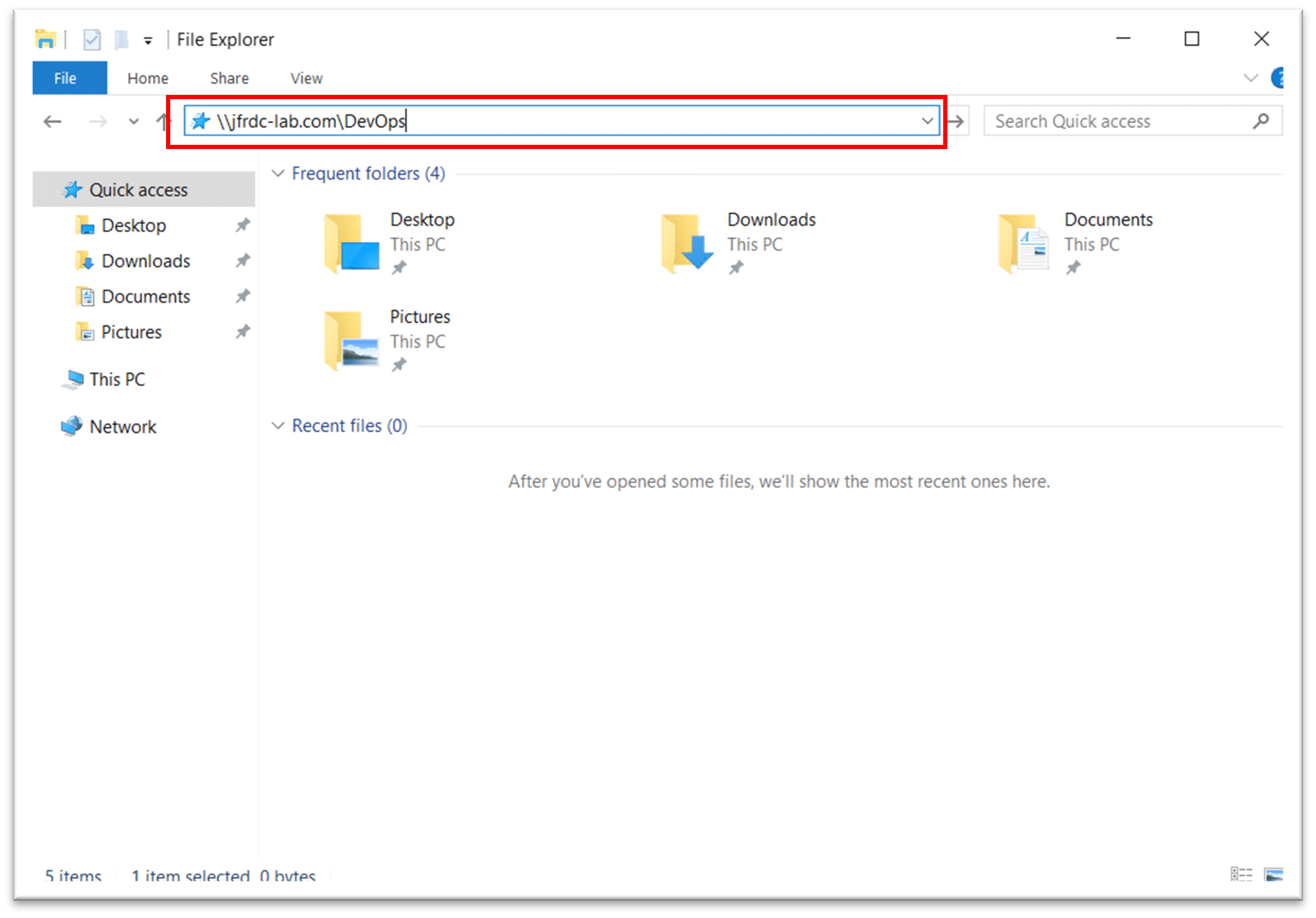Screen dimensions: 1316x918
Task: Collapse the Frequent folders section
Action: [x=278, y=173]
